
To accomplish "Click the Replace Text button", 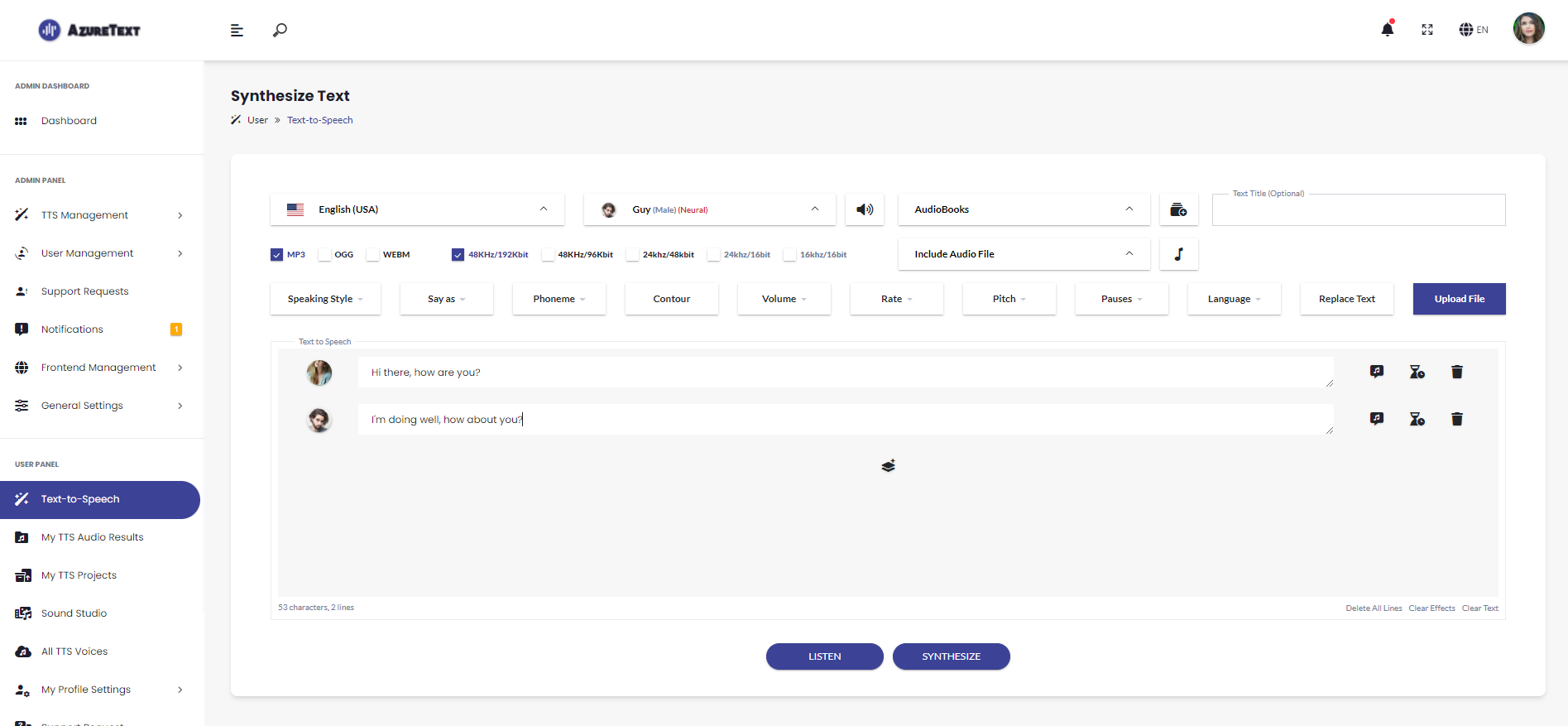I will coord(1347,299).
